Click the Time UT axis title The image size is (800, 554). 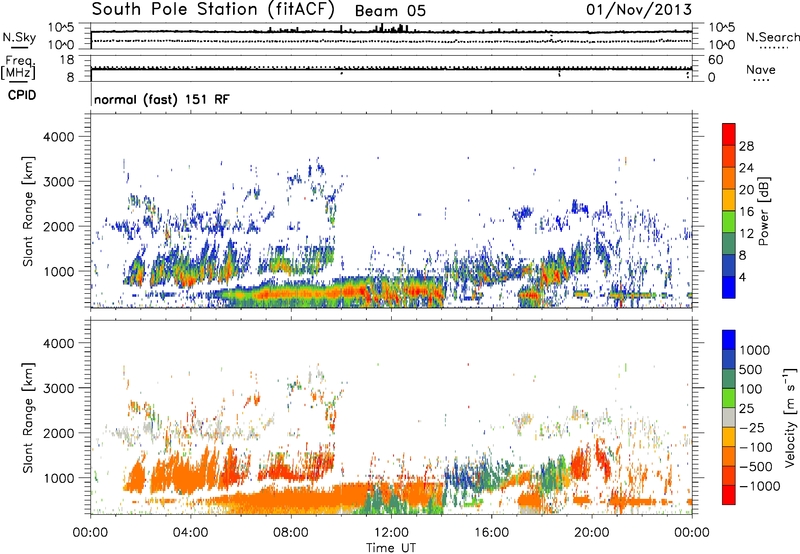(x=391, y=548)
